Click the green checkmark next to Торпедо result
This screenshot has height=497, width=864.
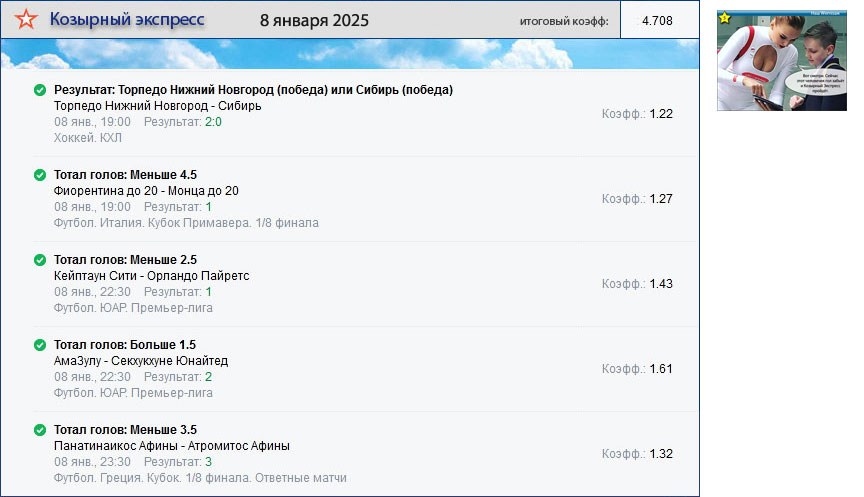(40, 90)
